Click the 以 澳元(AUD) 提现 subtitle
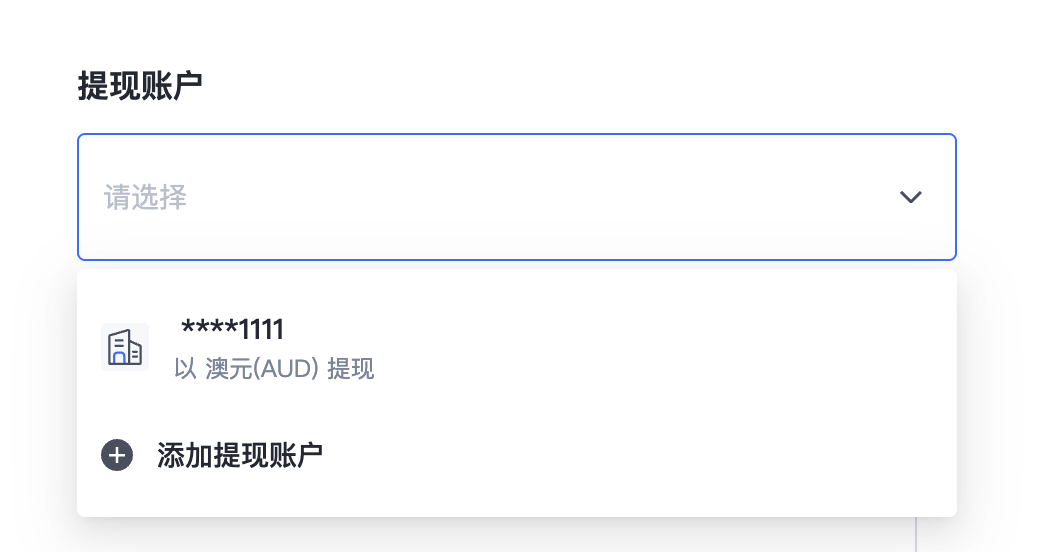 [x=274, y=368]
